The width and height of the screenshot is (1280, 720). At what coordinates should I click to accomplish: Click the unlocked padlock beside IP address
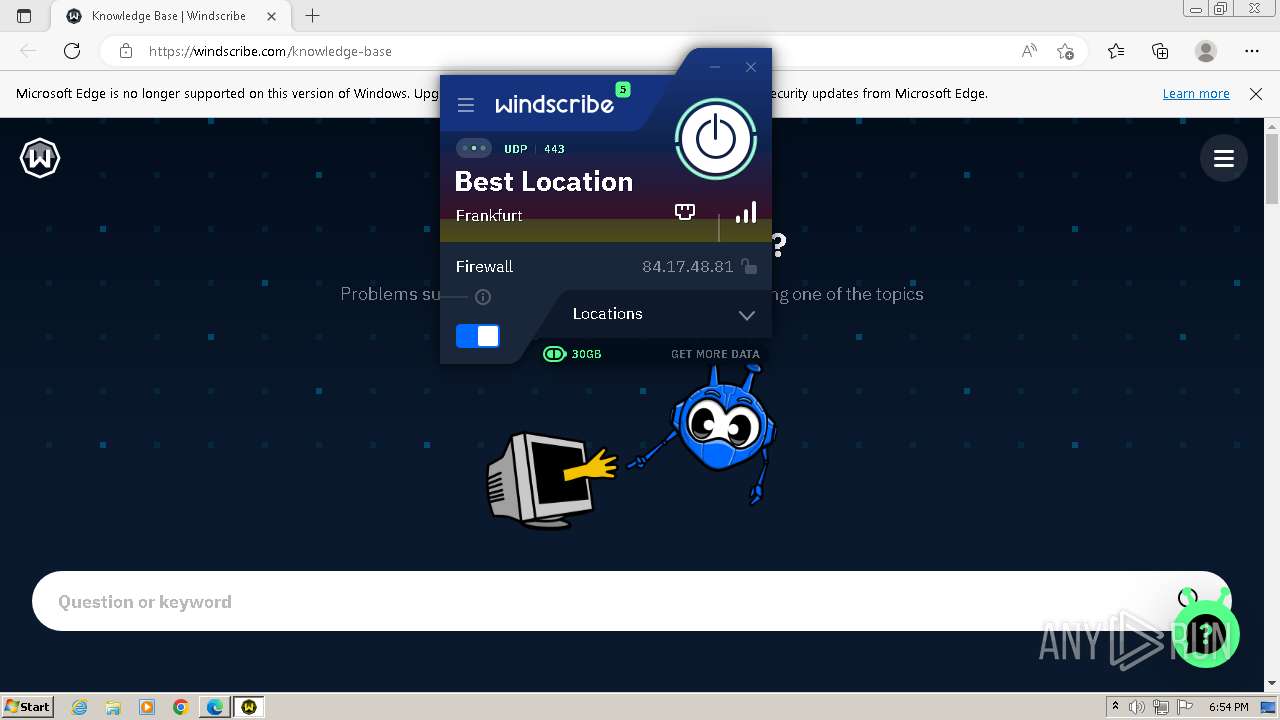click(x=749, y=266)
